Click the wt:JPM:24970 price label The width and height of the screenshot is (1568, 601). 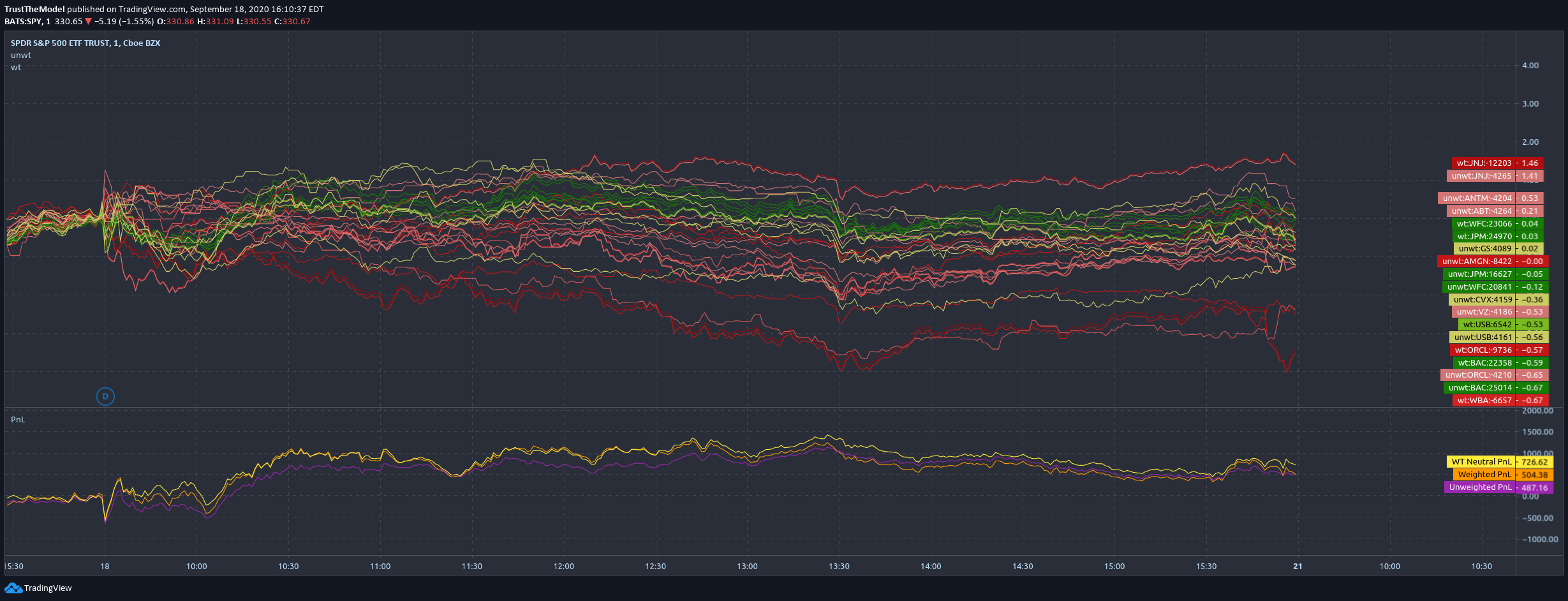tap(1497, 236)
